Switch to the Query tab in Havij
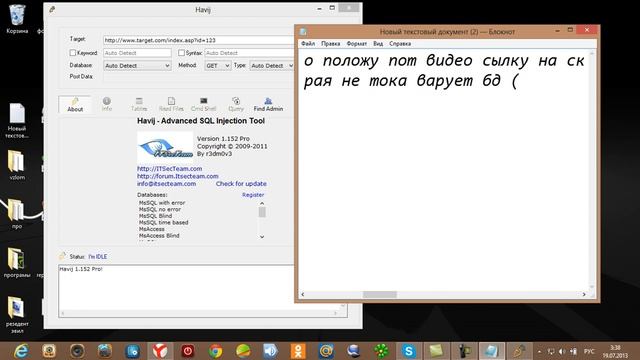 (236, 104)
